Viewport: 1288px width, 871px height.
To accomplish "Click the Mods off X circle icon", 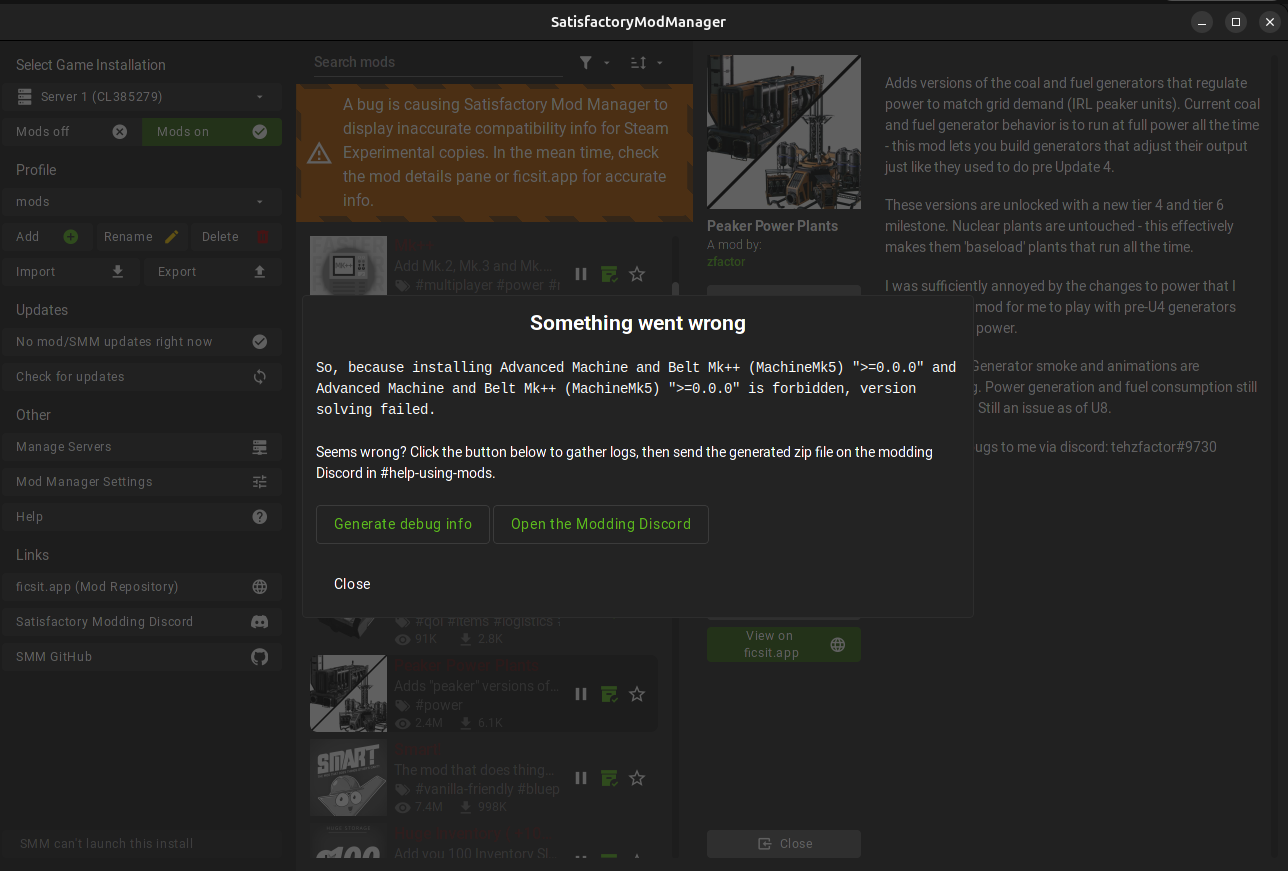I will [120, 132].
